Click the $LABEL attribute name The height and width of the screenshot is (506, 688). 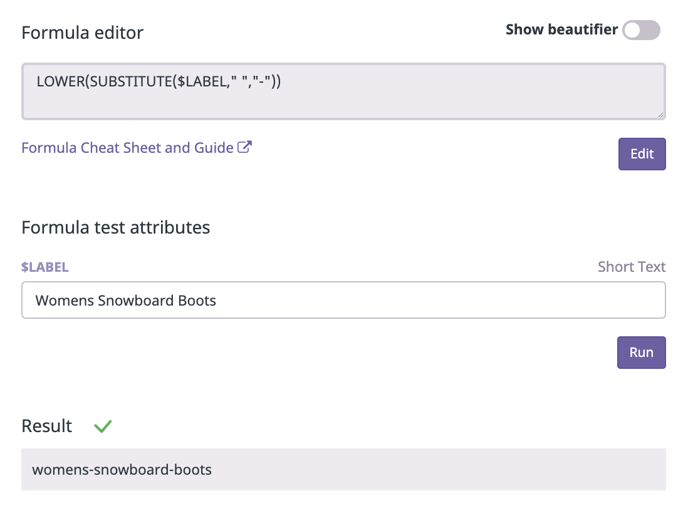pyautogui.click(x=45, y=267)
